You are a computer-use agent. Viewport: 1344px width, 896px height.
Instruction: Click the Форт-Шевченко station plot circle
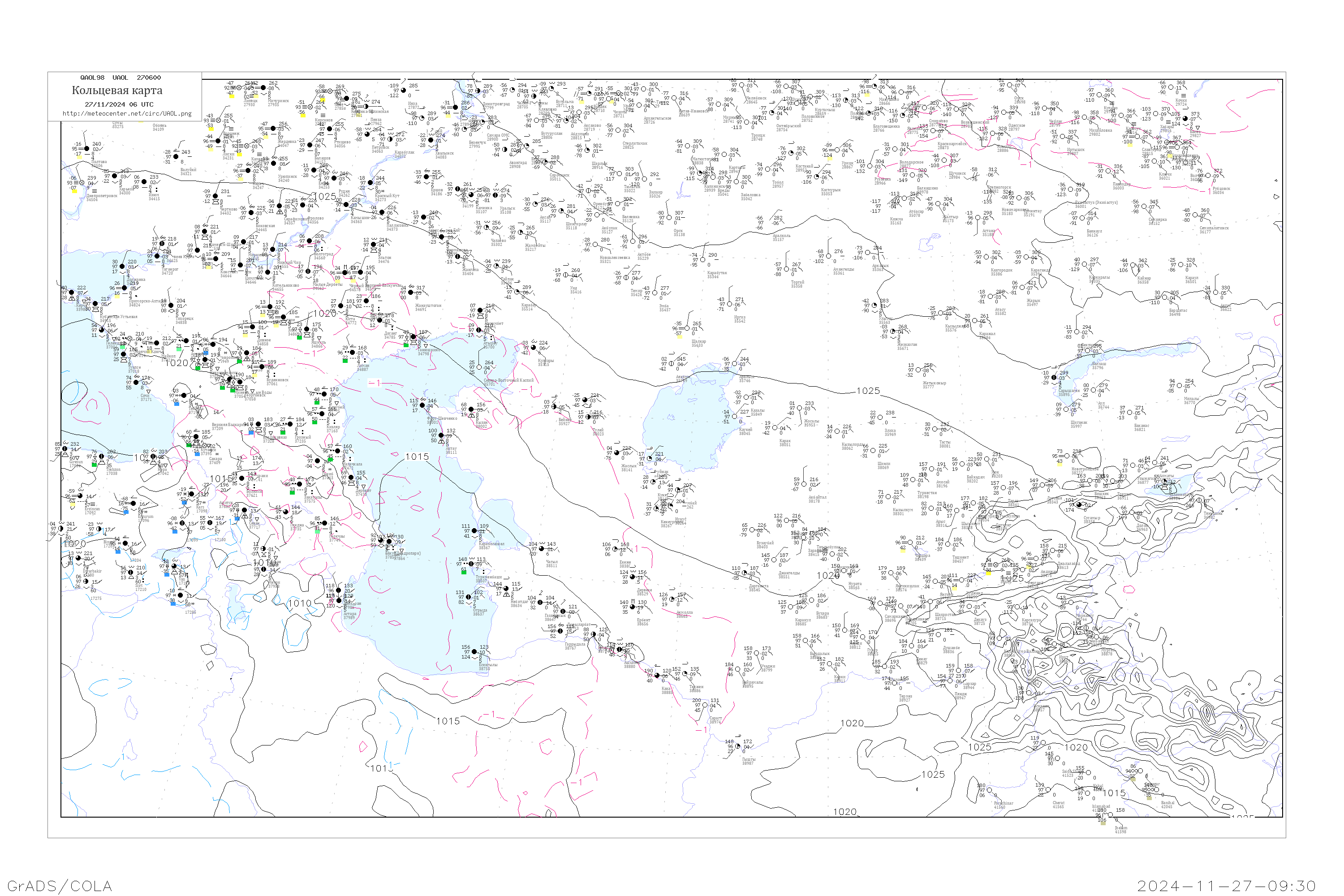[423, 405]
